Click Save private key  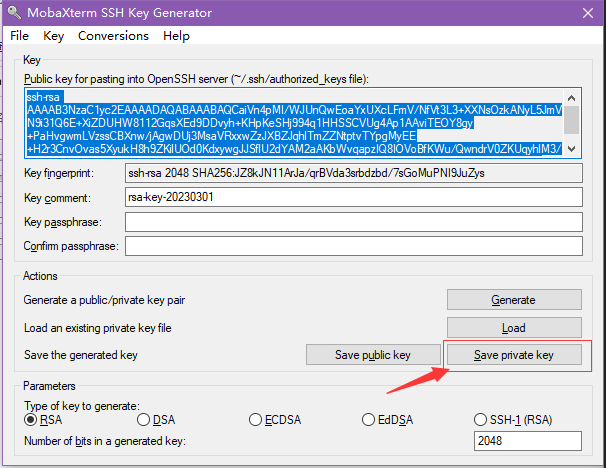pos(514,355)
